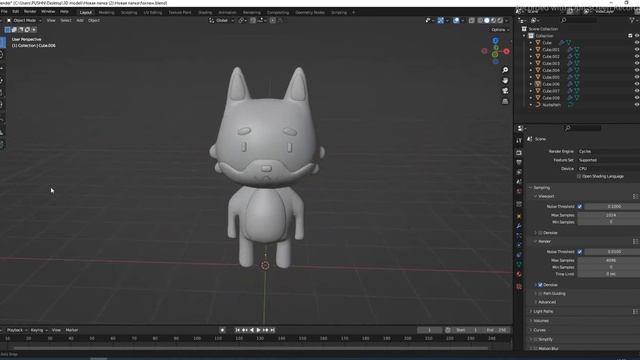This screenshot has width=640, height=360.
Task: Open the Keying menu in timeline
Action: pyautogui.click(x=38, y=330)
